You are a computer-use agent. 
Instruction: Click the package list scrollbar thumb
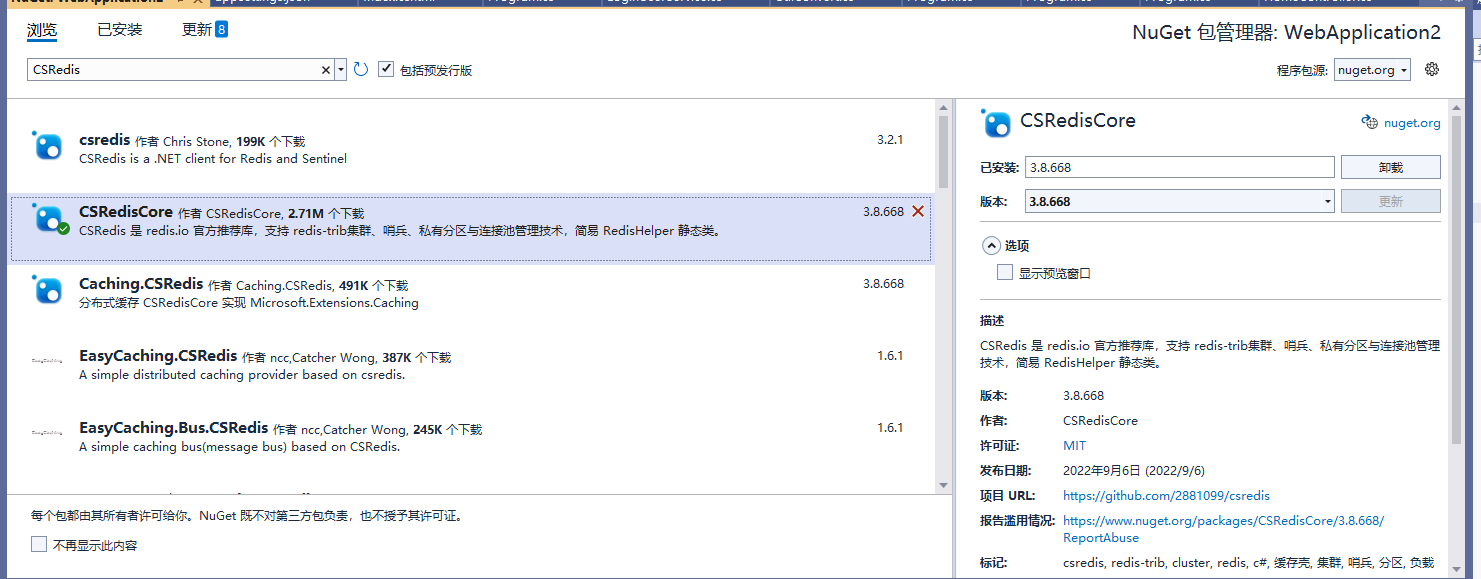943,152
